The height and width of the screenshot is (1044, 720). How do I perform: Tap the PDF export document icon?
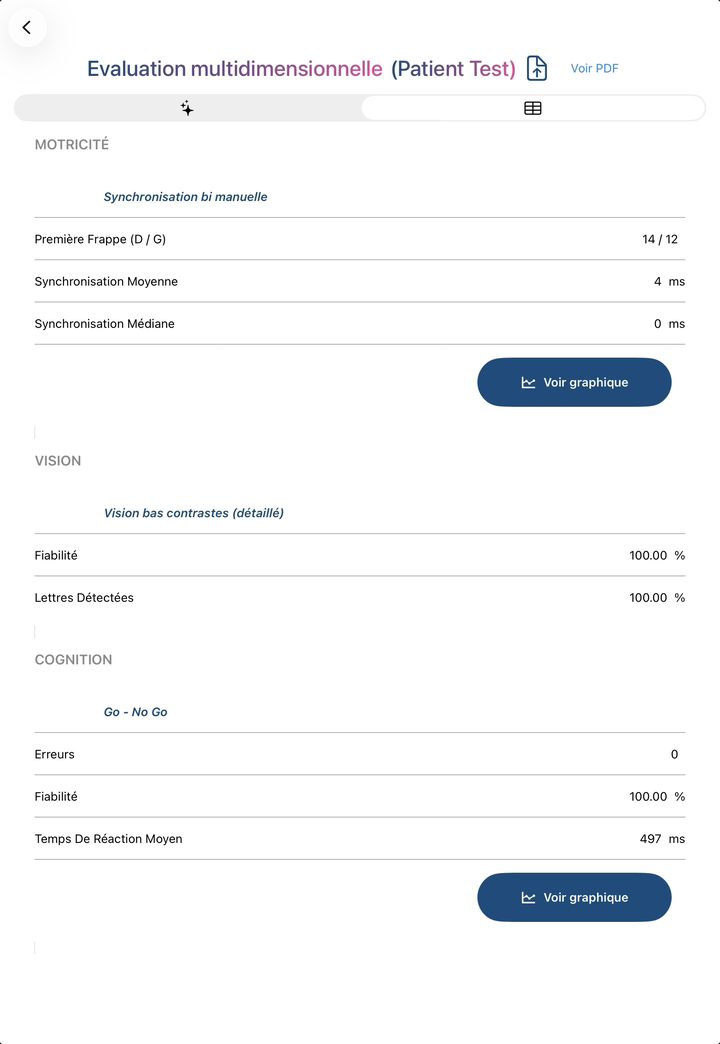pos(537,68)
